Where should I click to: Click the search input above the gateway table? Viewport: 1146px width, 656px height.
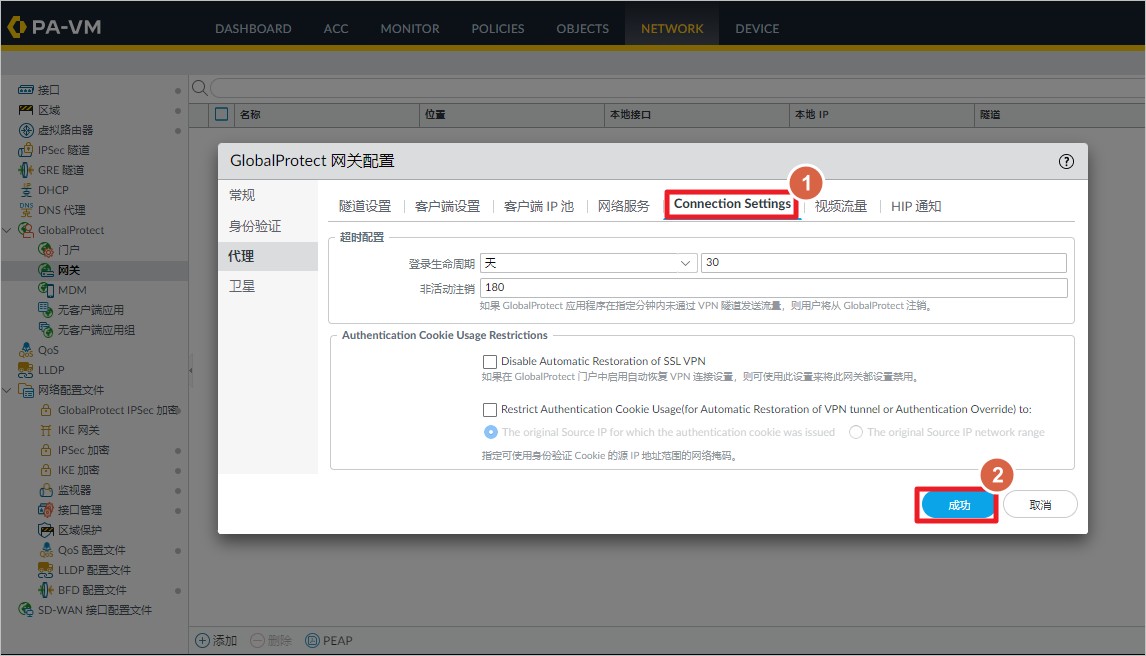[678, 88]
